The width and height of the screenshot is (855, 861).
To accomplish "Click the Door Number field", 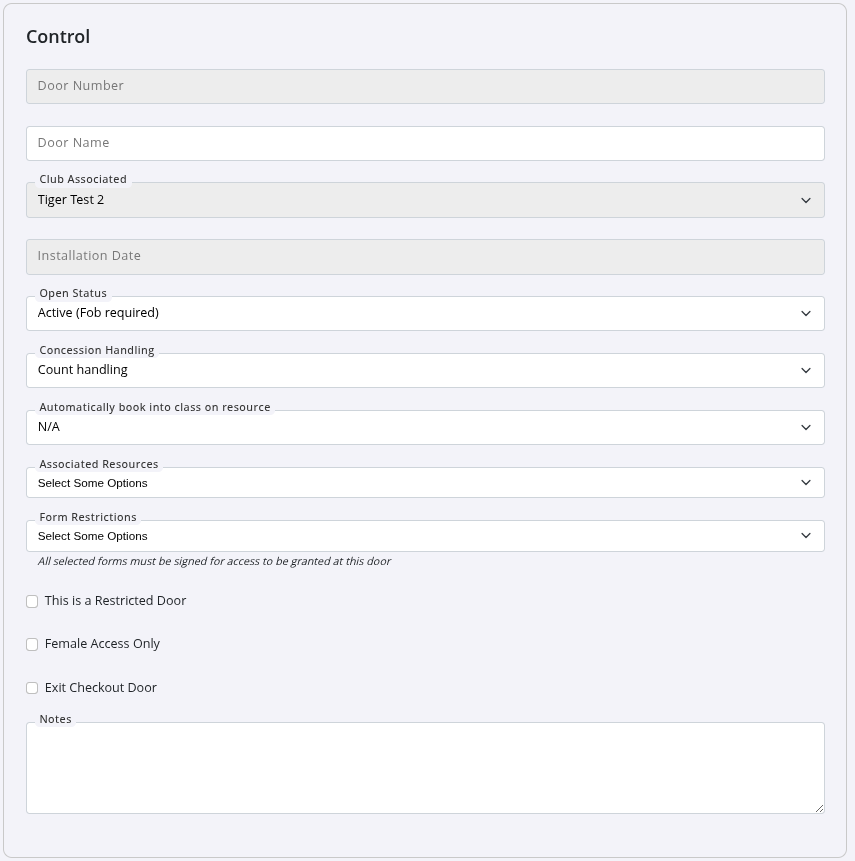I will tap(425, 86).
